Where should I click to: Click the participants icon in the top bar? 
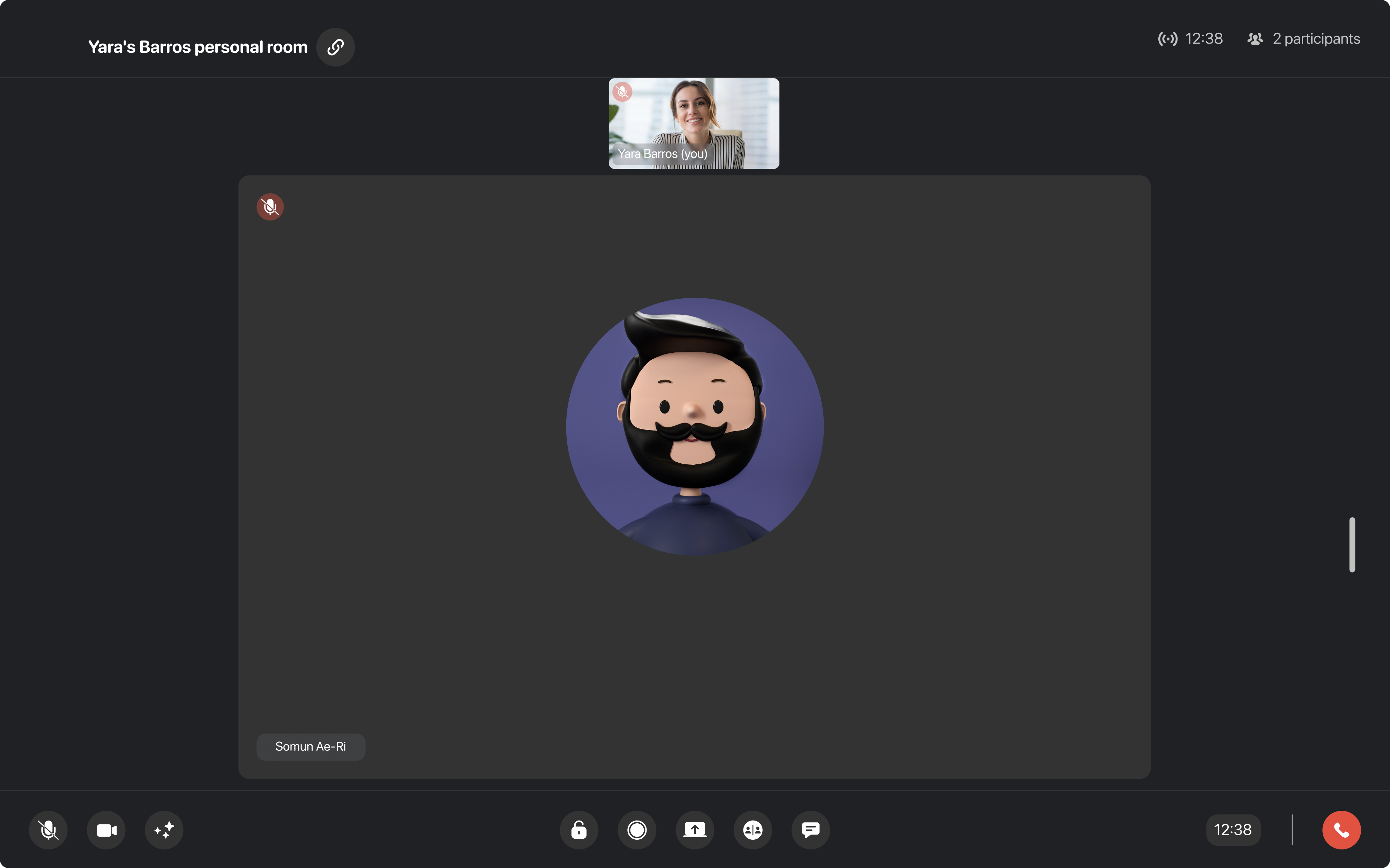[1255, 38]
